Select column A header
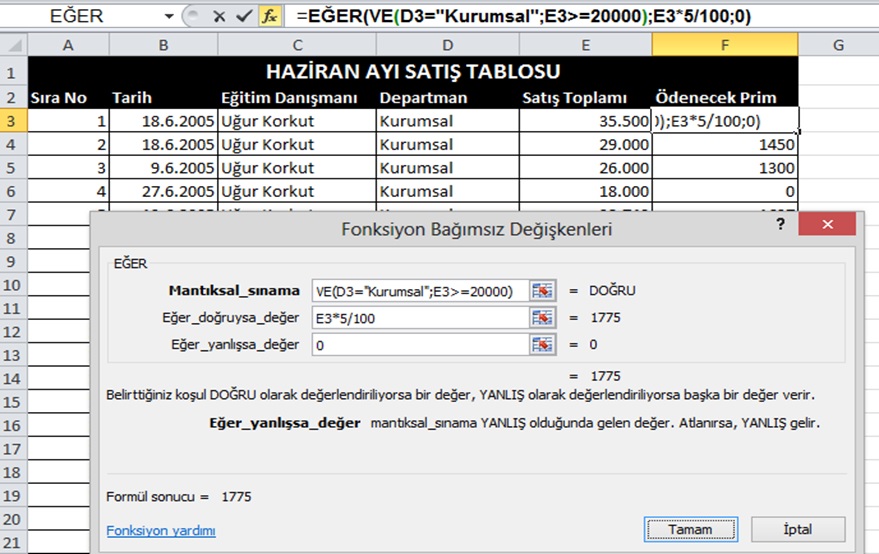879x554 pixels. [68, 45]
